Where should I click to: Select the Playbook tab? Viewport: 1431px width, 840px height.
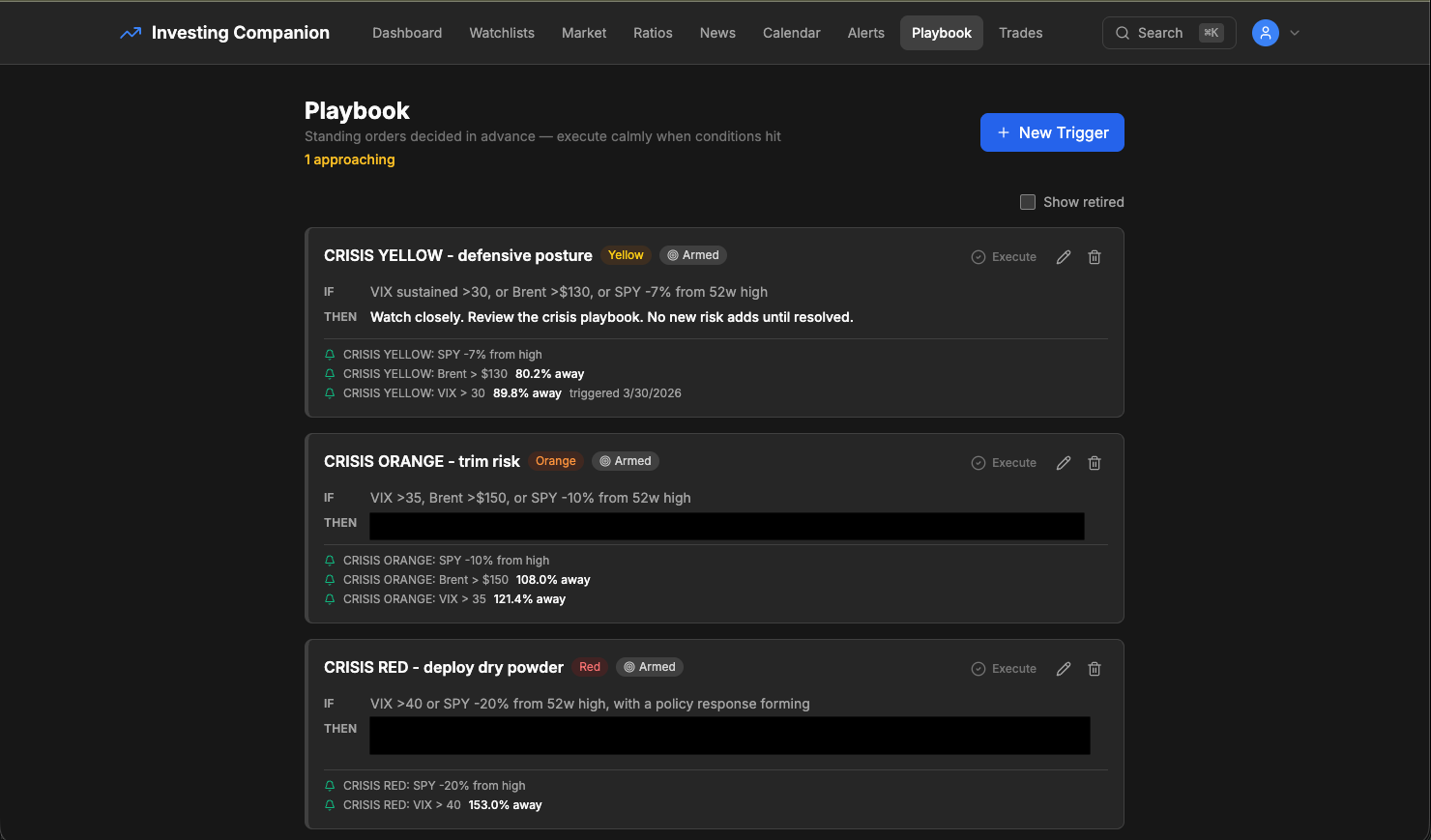(942, 33)
